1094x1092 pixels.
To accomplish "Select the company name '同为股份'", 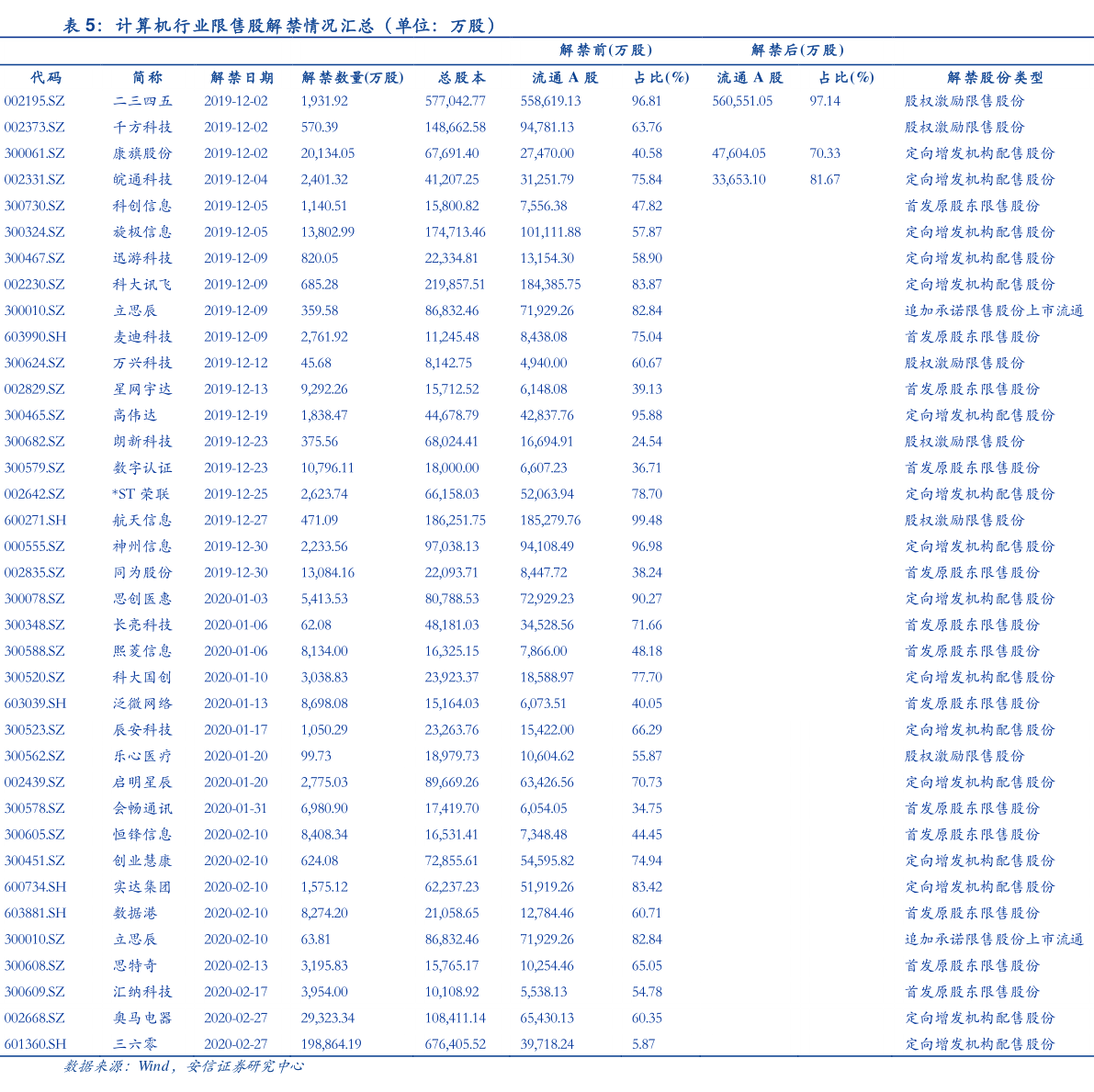I will coord(142,573).
